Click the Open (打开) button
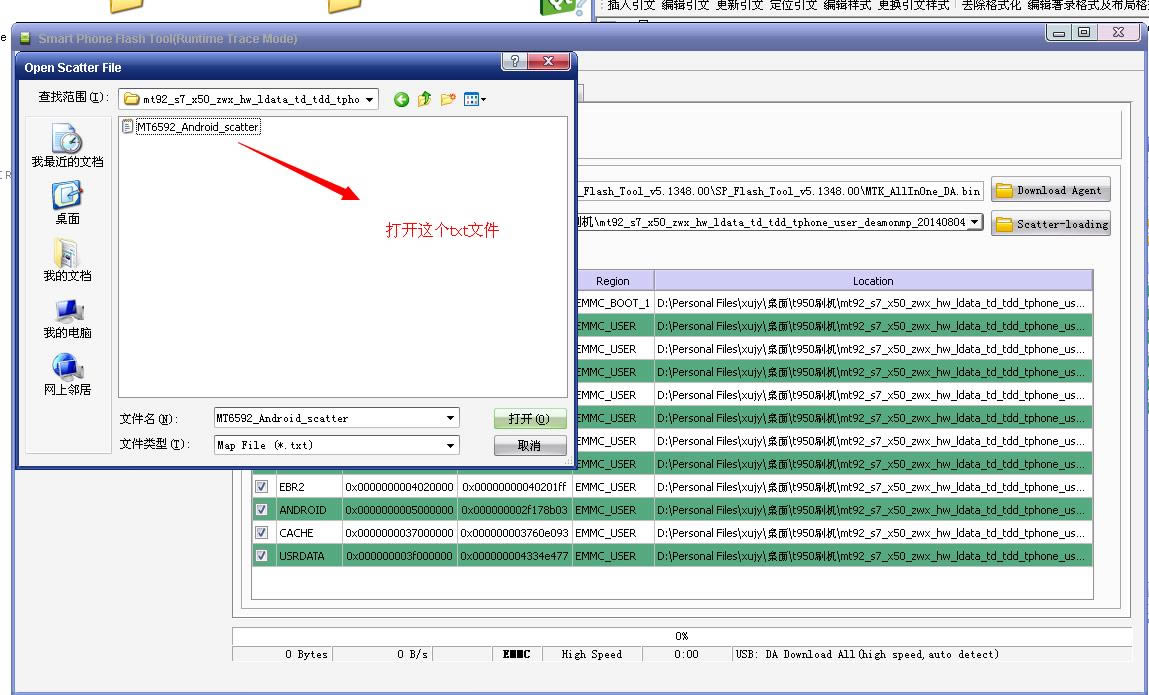 529,419
